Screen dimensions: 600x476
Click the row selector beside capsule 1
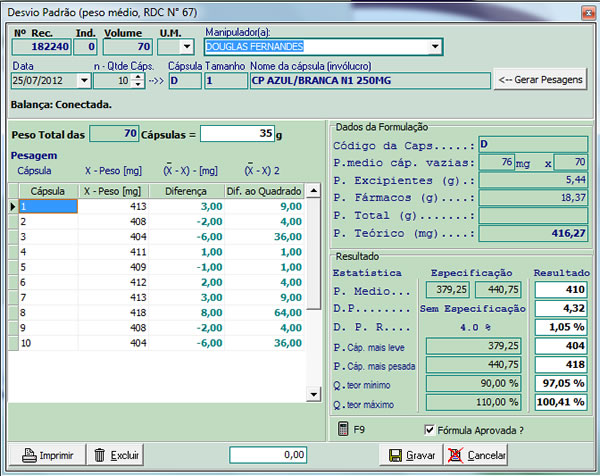point(13,206)
